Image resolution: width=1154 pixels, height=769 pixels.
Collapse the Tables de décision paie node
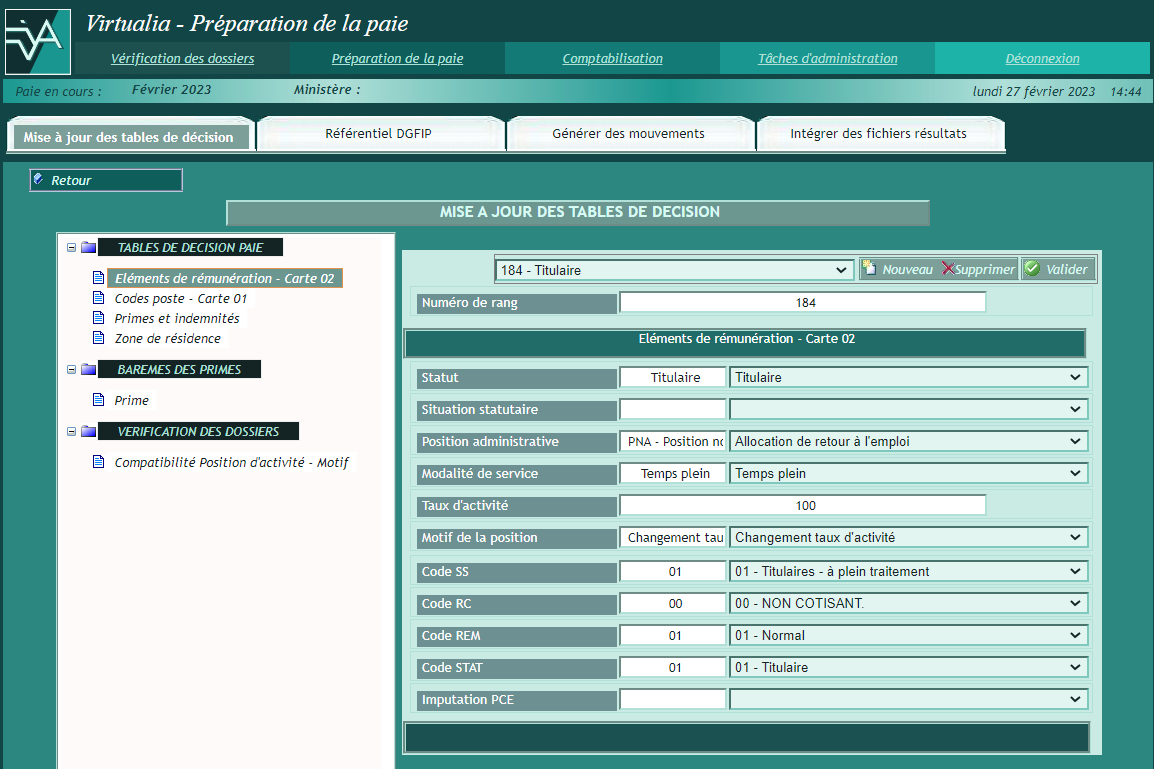(x=71, y=247)
